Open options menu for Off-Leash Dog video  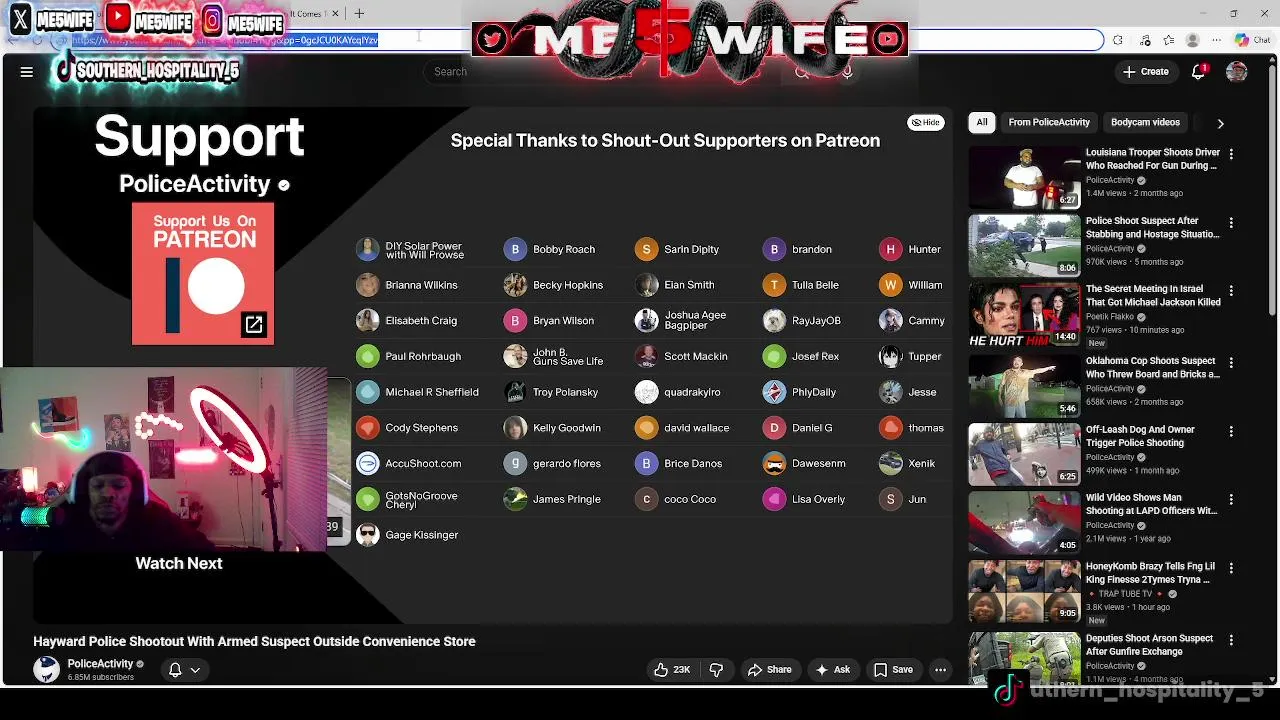pyautogui.click(x=1231, y=431)
